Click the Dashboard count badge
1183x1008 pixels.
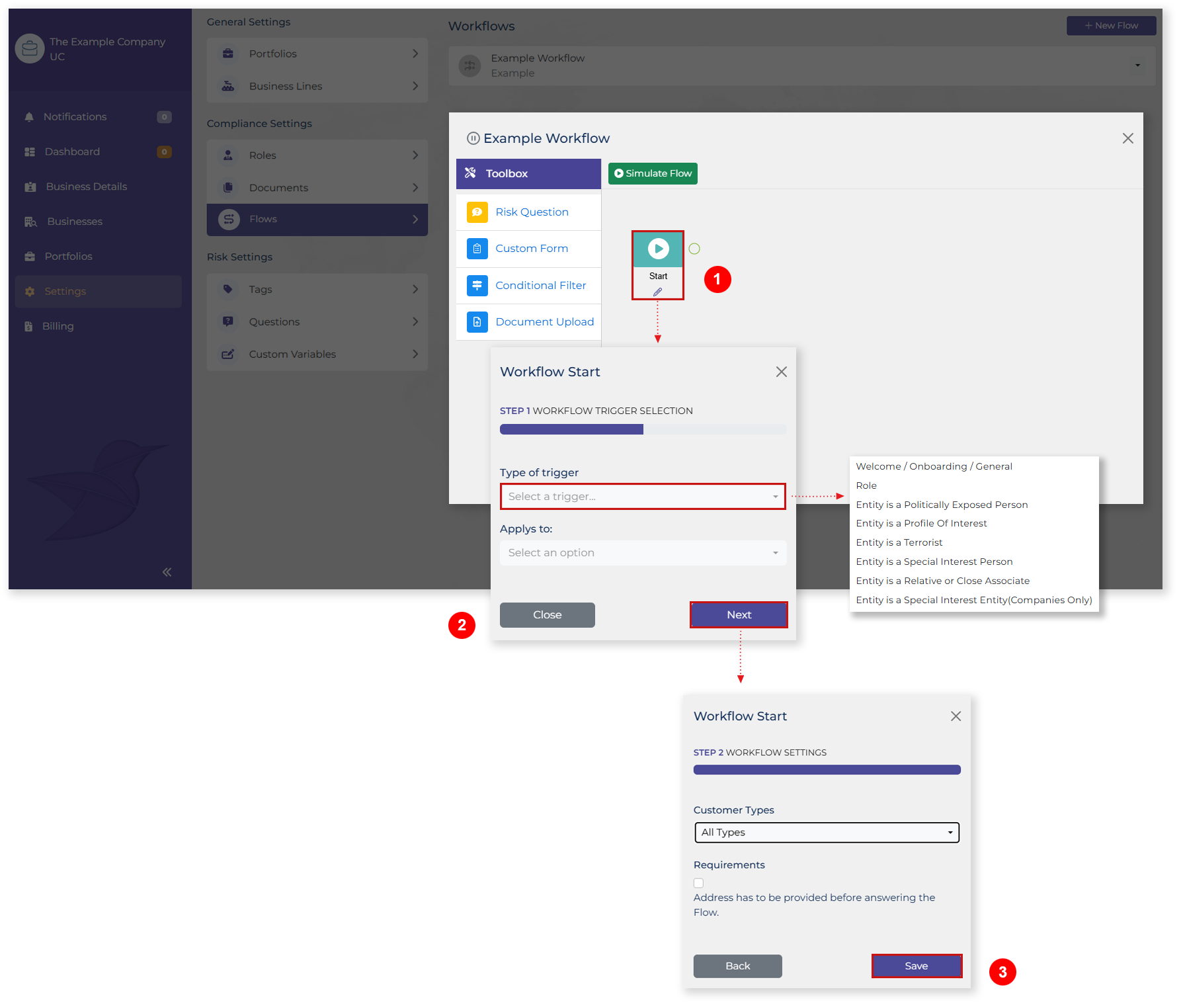click(x=164, y=152)
